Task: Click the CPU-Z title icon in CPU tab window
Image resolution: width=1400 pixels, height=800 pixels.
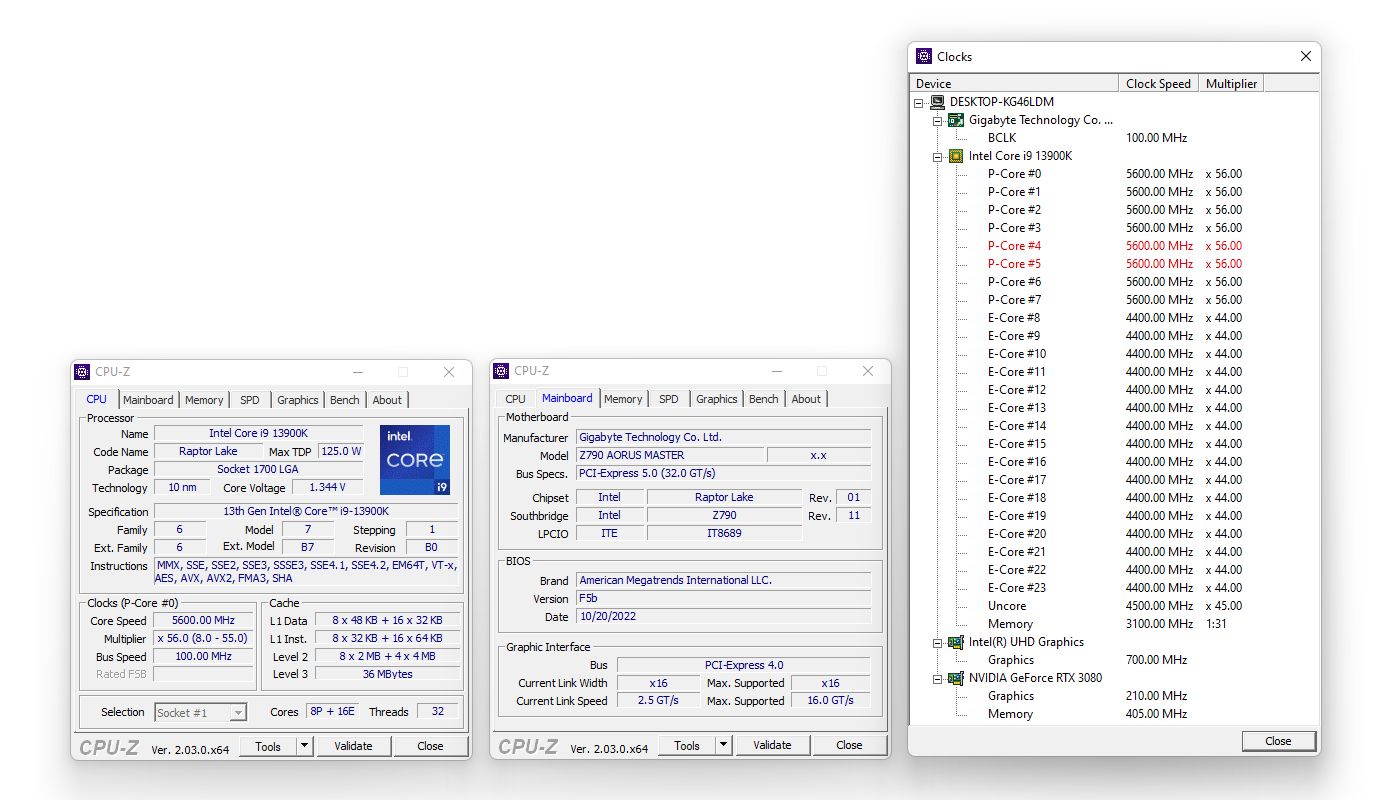Action: 82,372
